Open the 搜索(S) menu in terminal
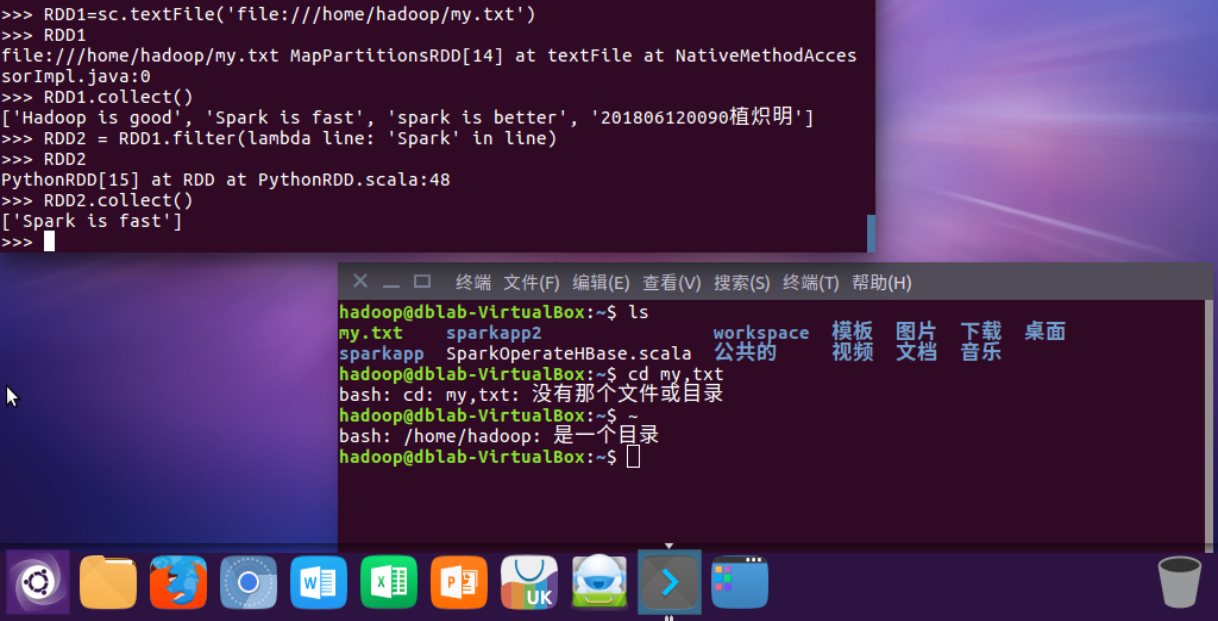This screenshot has height=621, width=1218. [742, 283]
